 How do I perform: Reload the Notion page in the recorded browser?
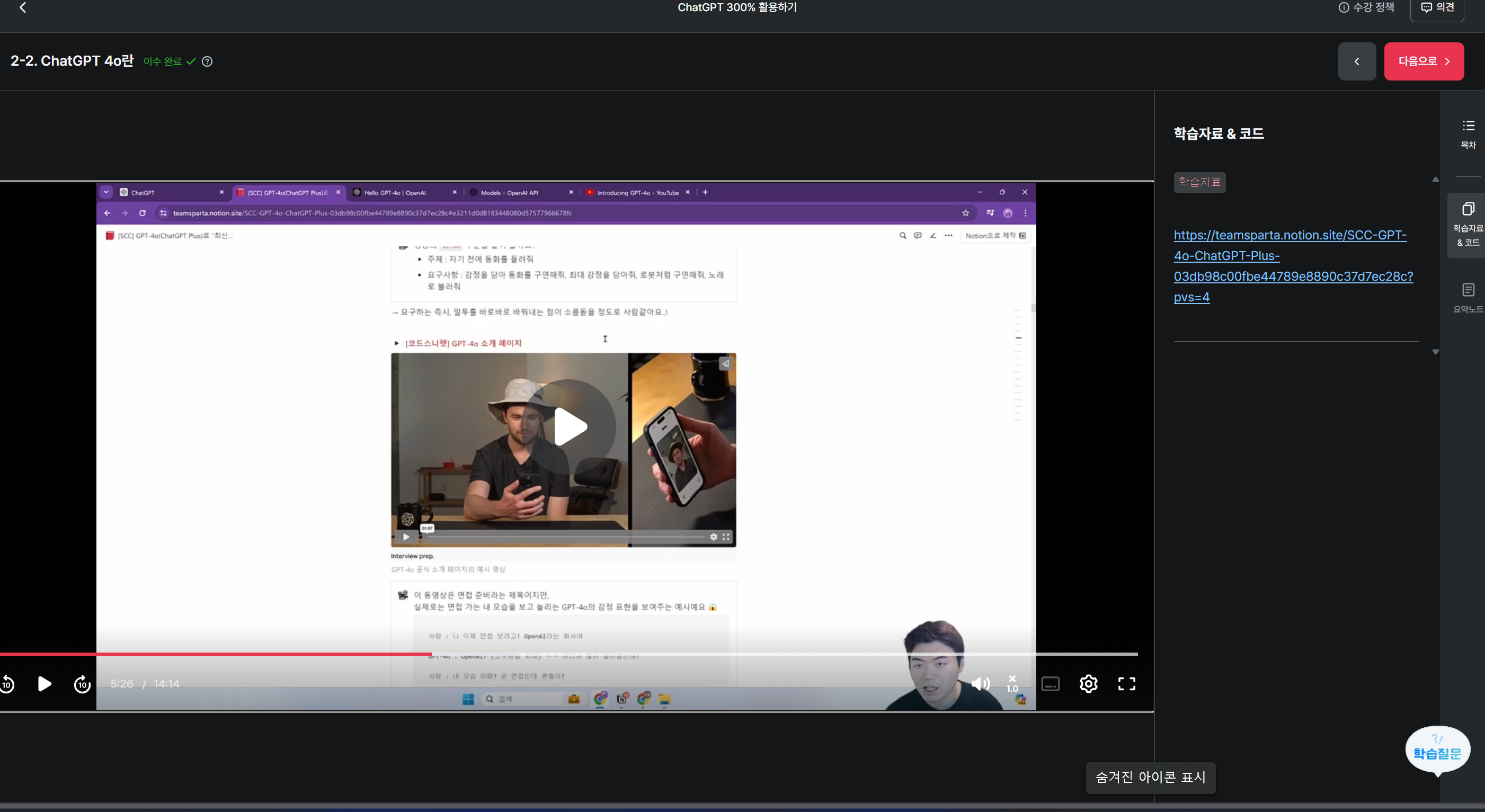click(143, 213)
